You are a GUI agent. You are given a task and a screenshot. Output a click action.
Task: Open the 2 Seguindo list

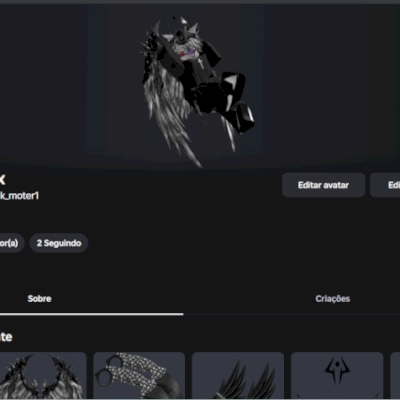click(x=59, y=243)
